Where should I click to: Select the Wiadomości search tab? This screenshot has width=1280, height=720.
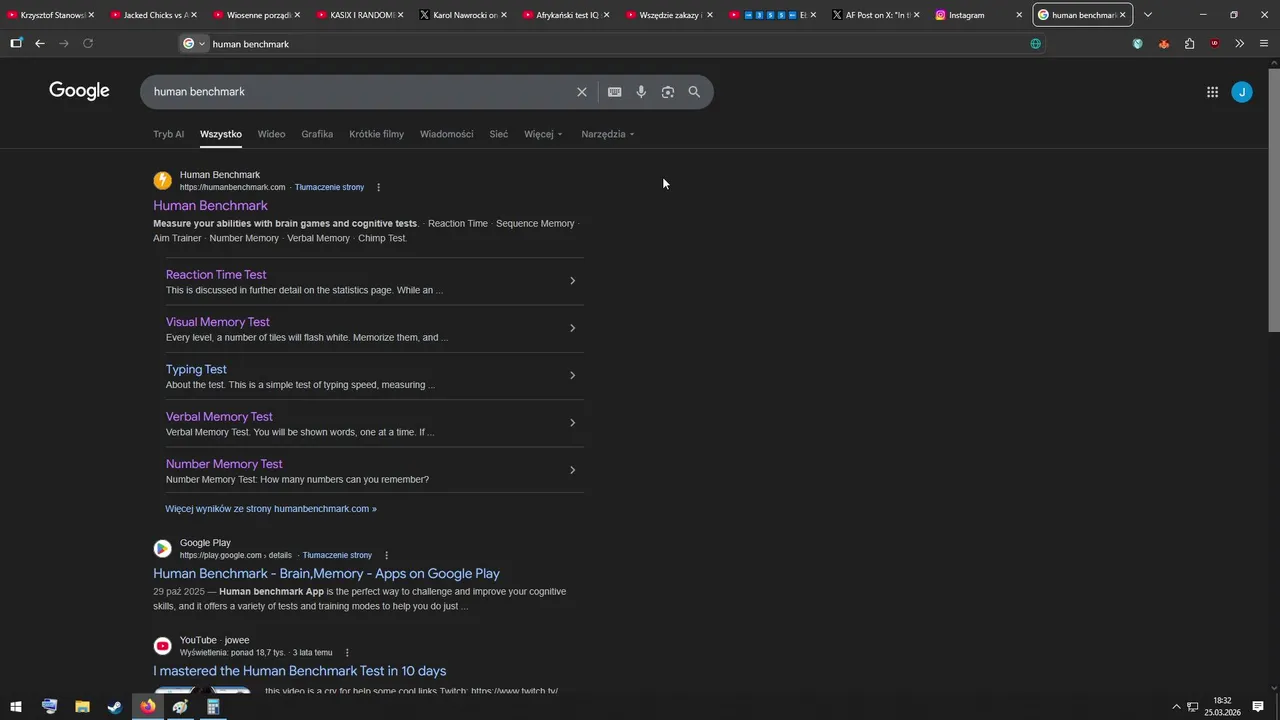click(x=447, y=134)
